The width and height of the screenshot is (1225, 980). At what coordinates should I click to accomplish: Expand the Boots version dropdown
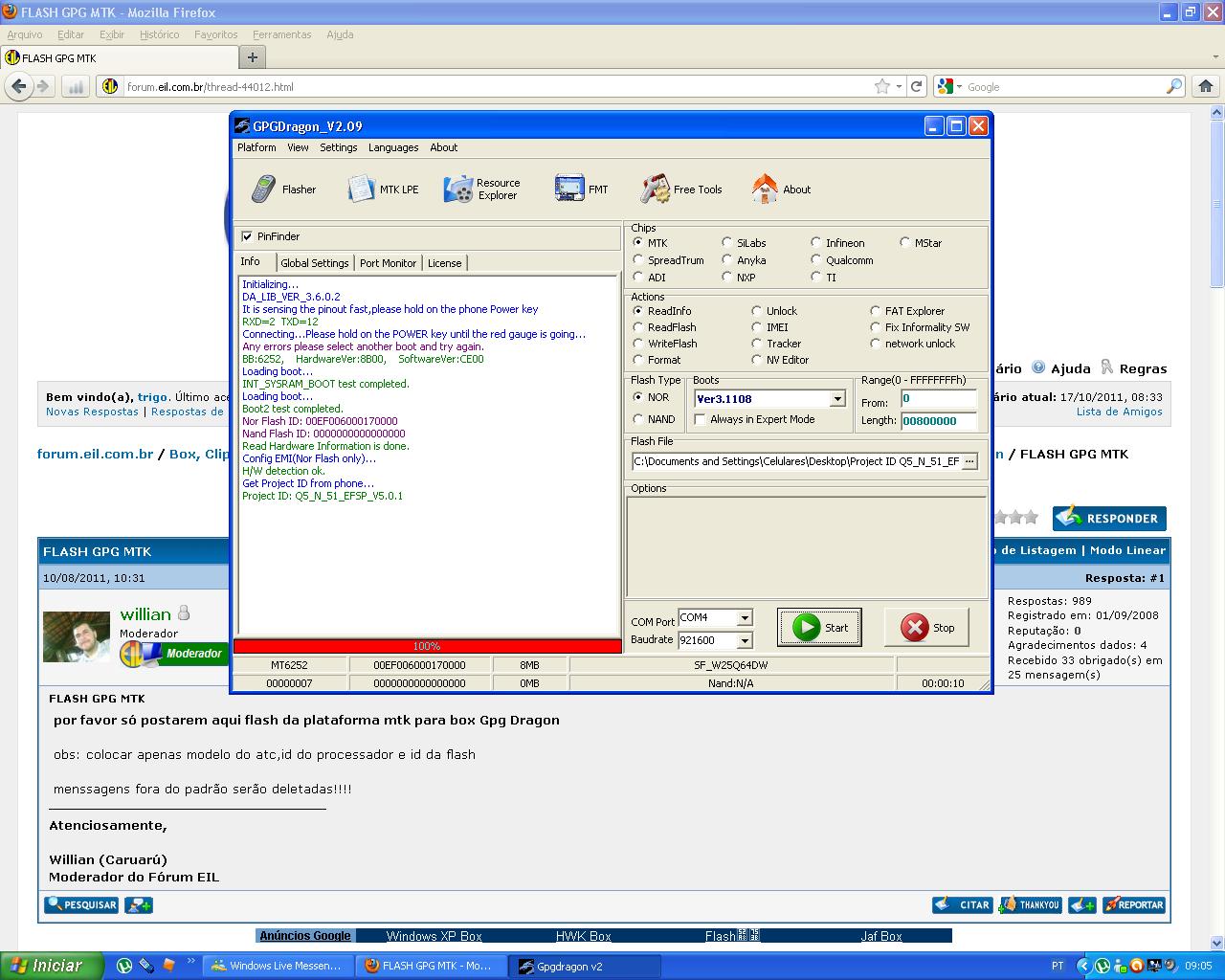pos(837,399)
